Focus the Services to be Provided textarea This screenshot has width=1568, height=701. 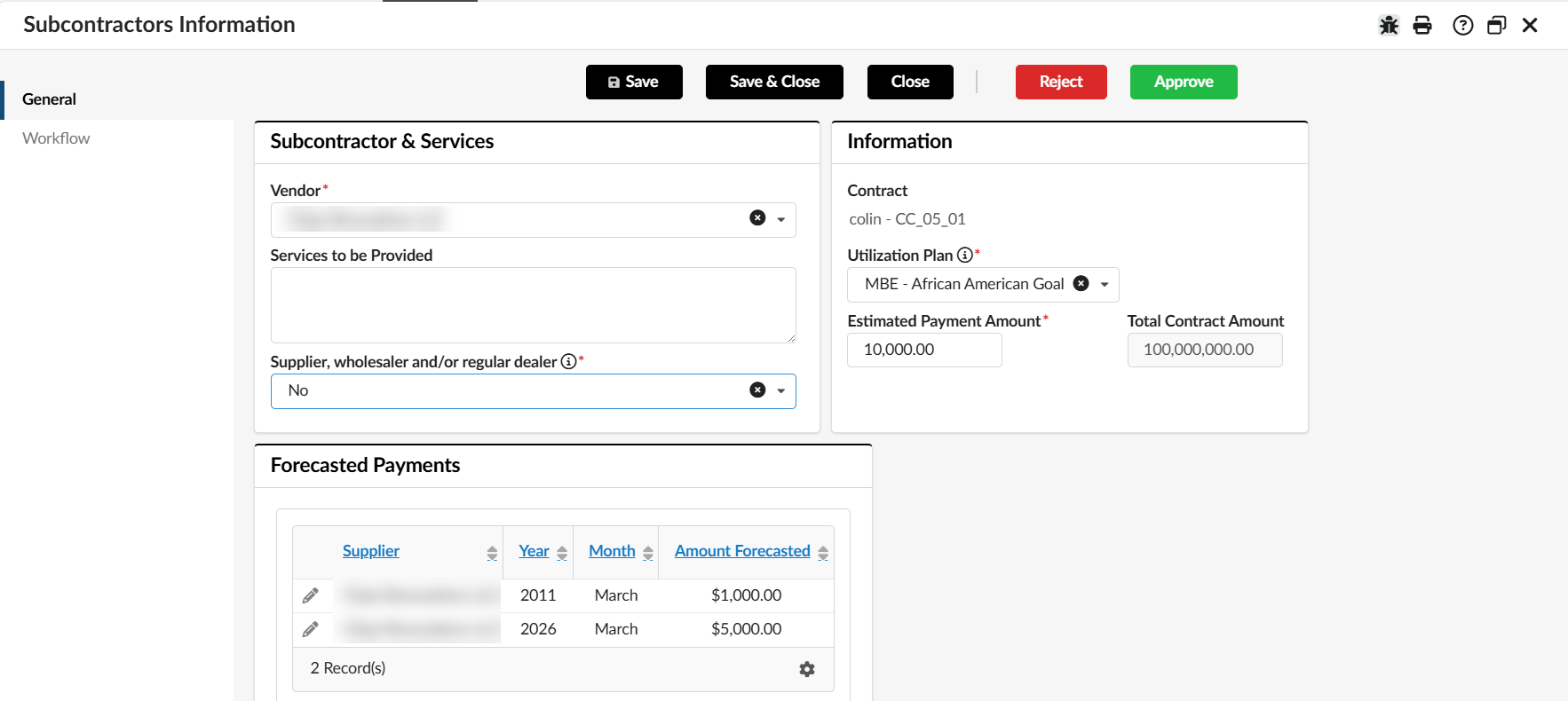pyautogui.click(x=533, y=305)
